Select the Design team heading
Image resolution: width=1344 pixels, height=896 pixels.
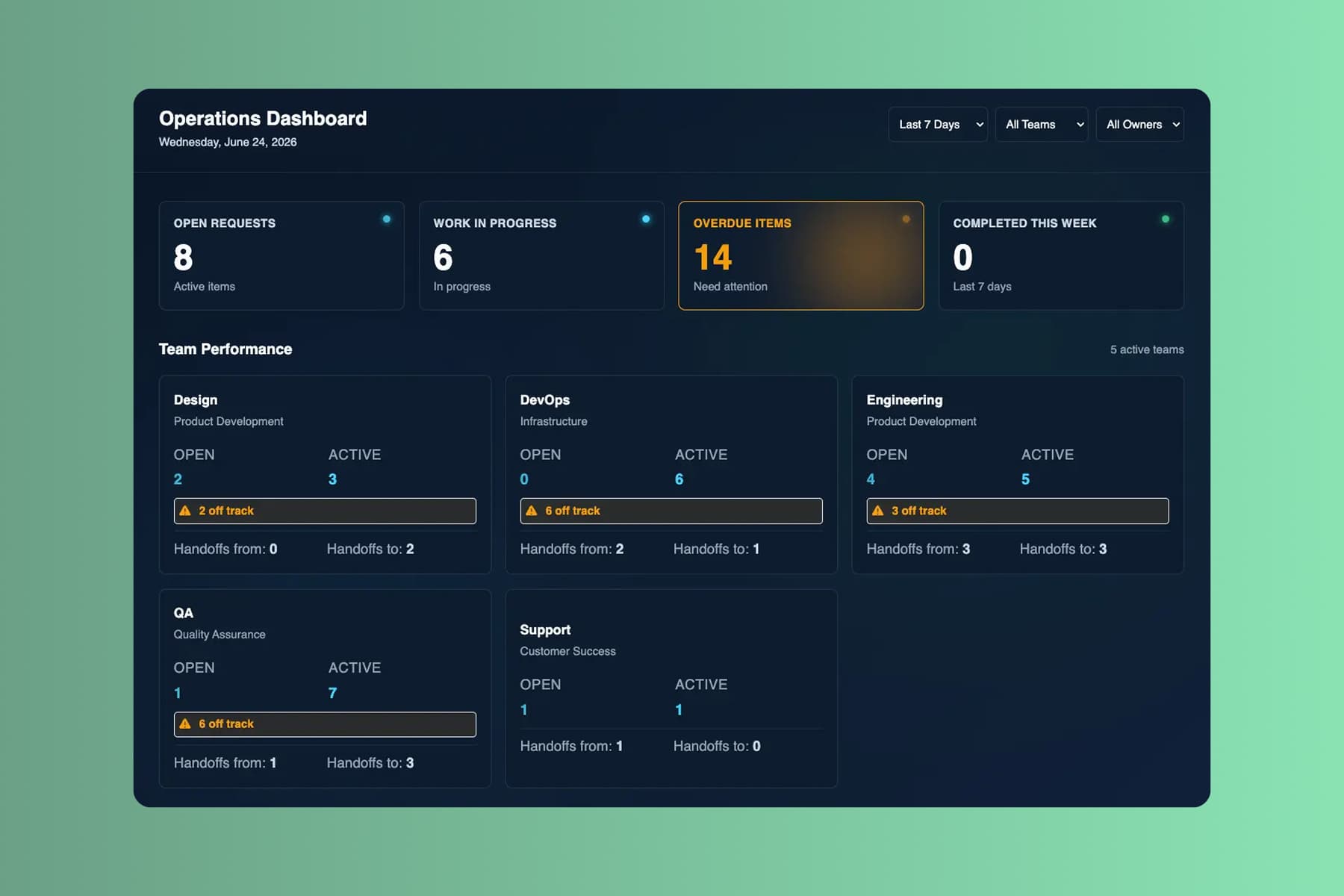(196, 400)
